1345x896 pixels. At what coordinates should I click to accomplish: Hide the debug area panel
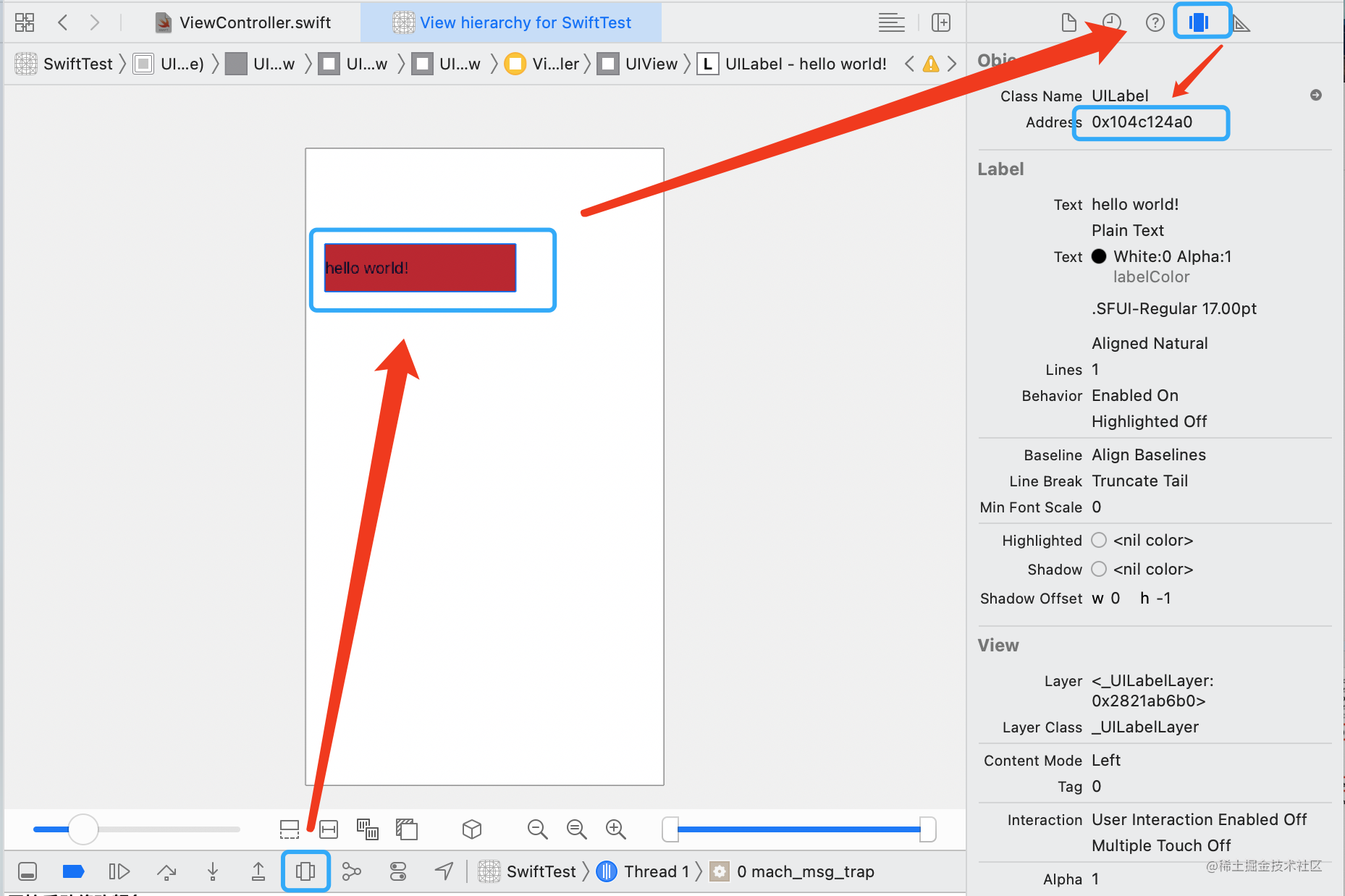(x=28, y=871)
